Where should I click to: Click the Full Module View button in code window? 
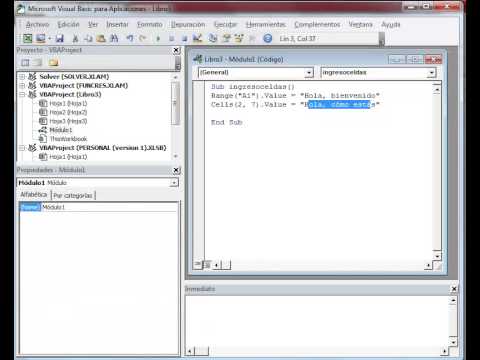tap(207, 265)
